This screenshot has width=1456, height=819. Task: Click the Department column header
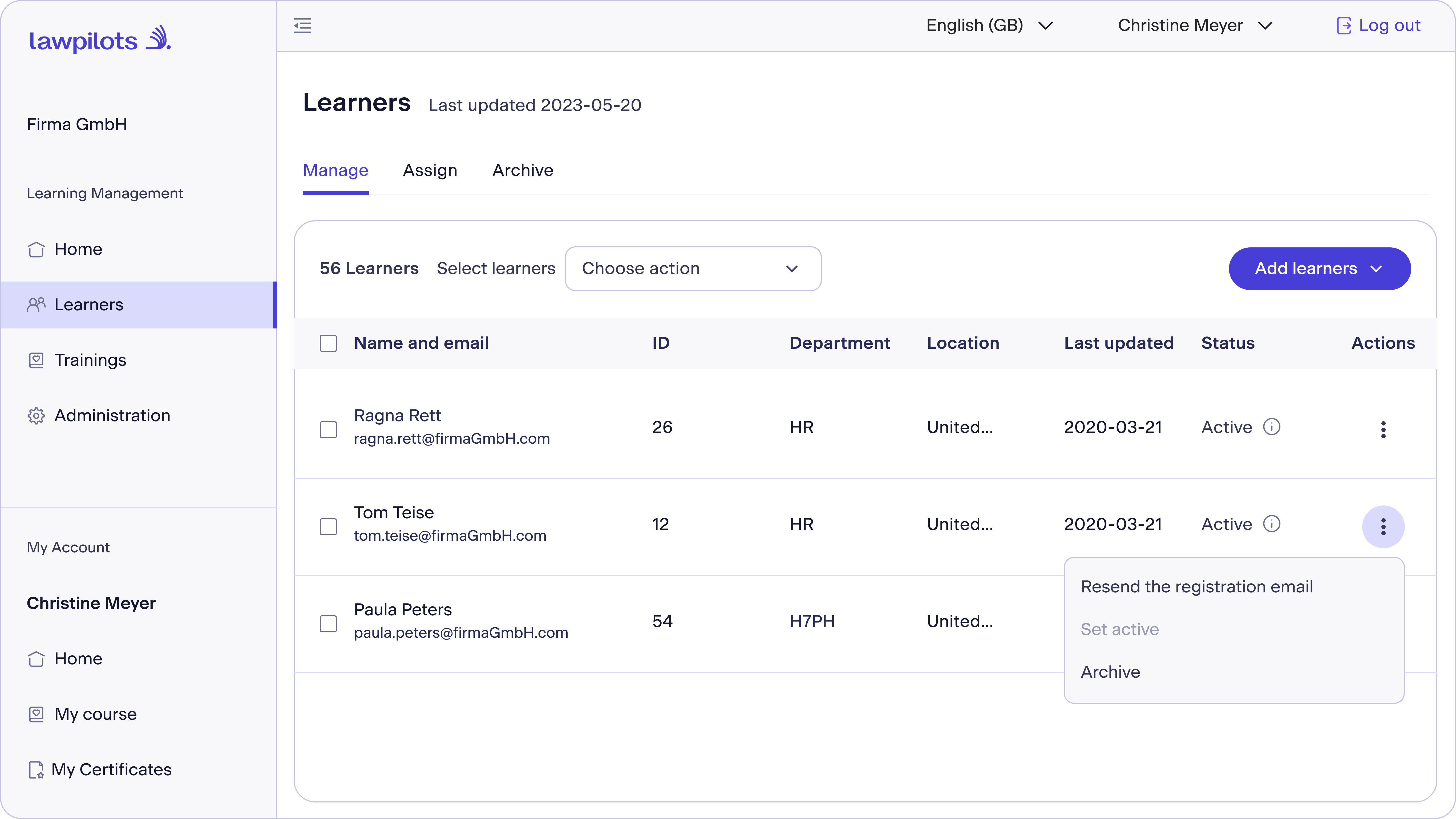tap(839, 343)
